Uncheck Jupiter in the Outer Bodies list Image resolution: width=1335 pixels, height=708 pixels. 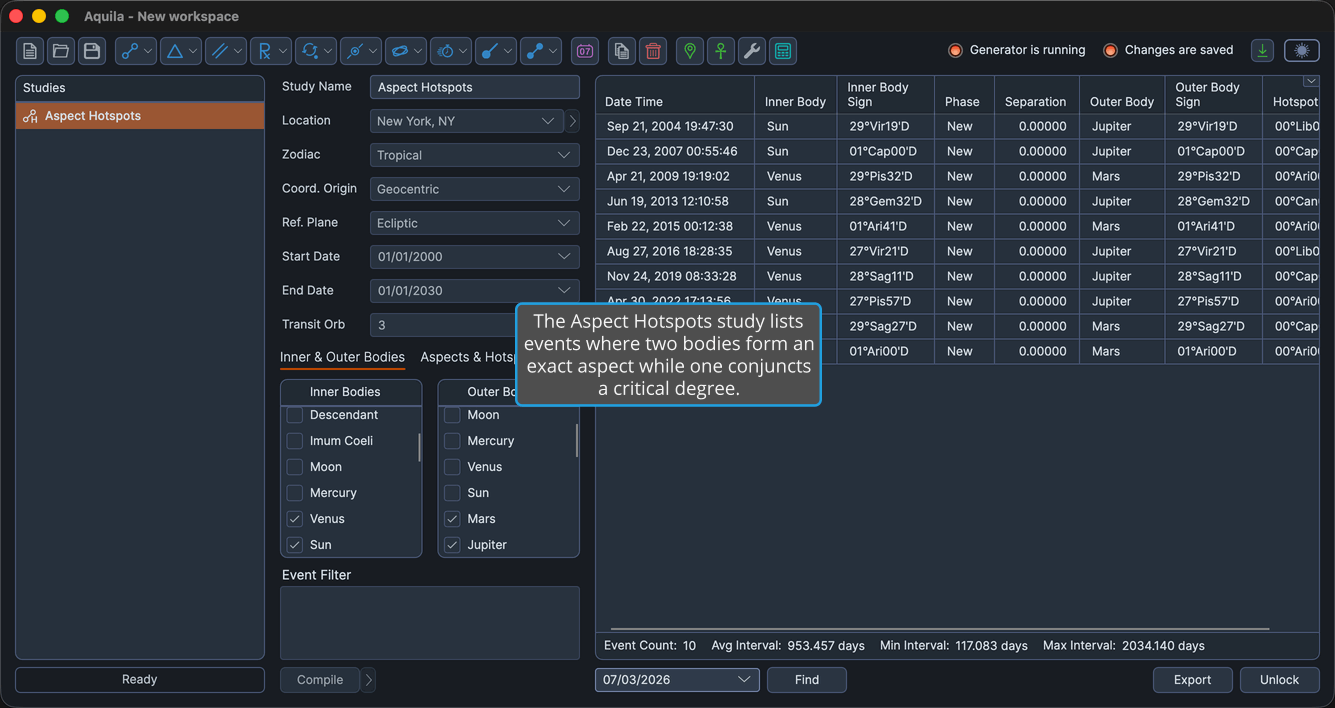point(452,545)
